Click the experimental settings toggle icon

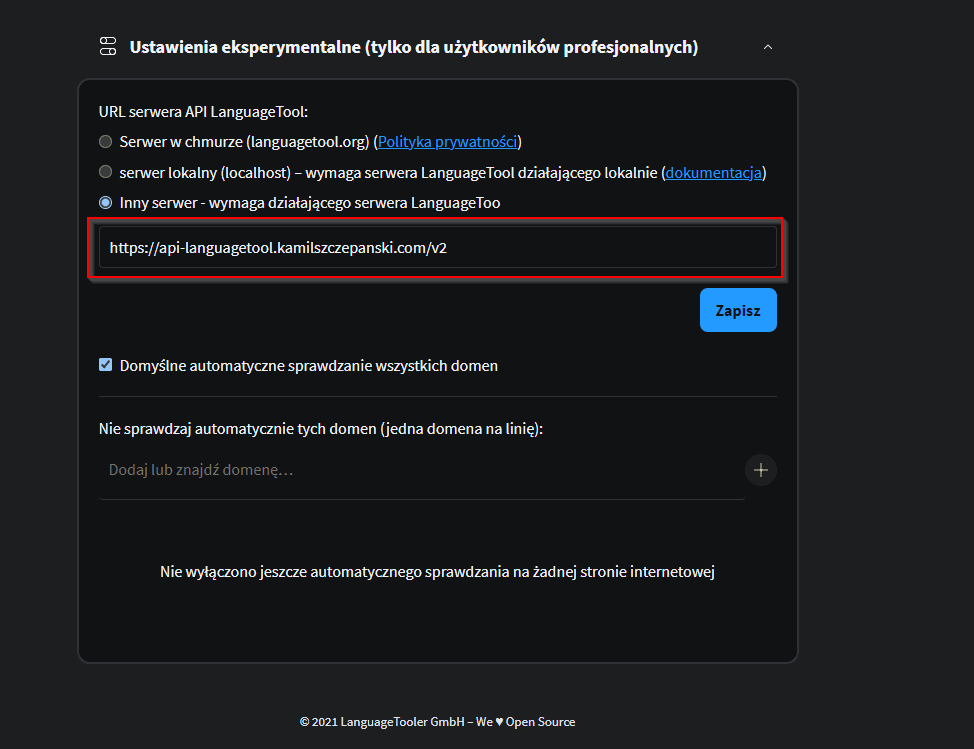point(108,47)
